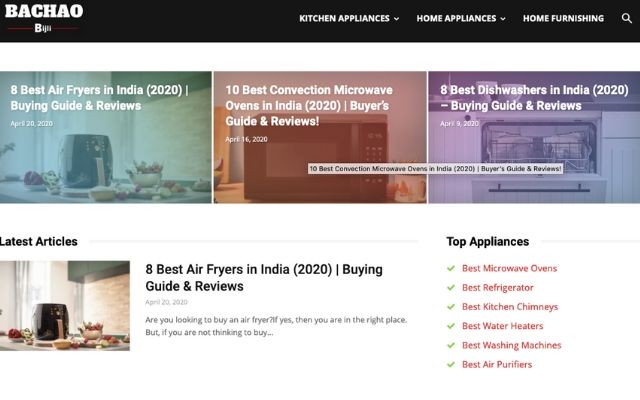Screen dimensions: 640x400
Task: Click the April 16, 2020 date on microwave card
Action: tap(246, 139)
